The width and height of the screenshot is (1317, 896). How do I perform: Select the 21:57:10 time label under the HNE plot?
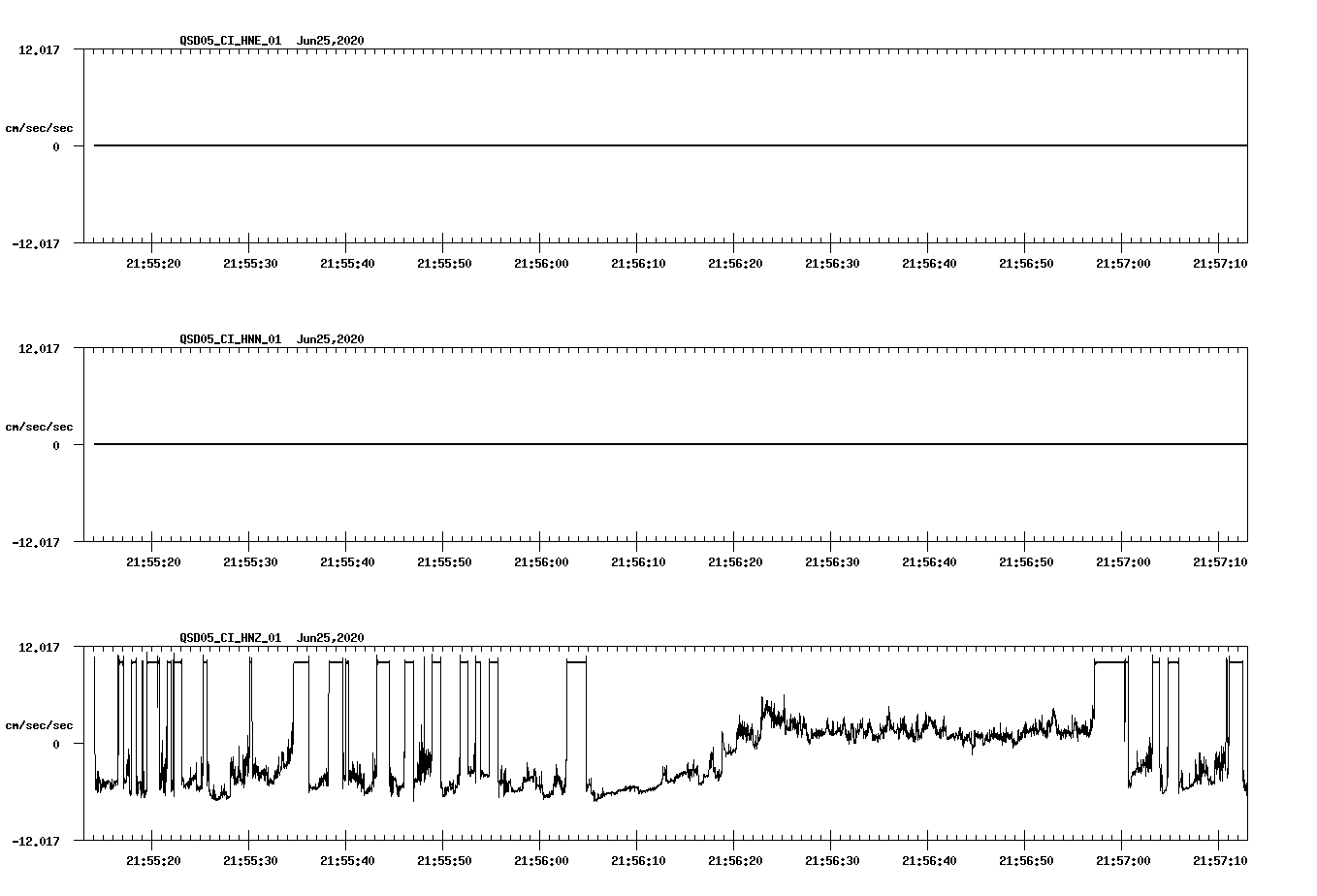[x=1220, y=263]
